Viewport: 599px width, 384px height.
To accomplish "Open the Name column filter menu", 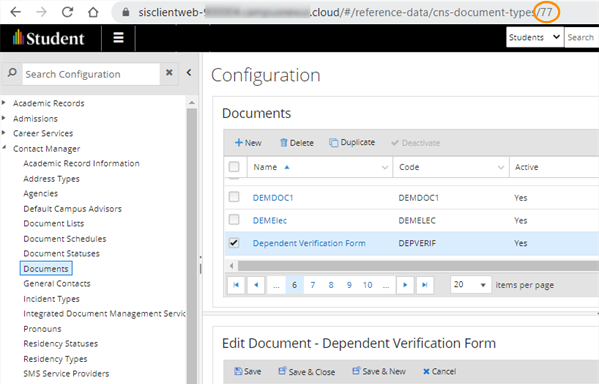I will 385,167.
